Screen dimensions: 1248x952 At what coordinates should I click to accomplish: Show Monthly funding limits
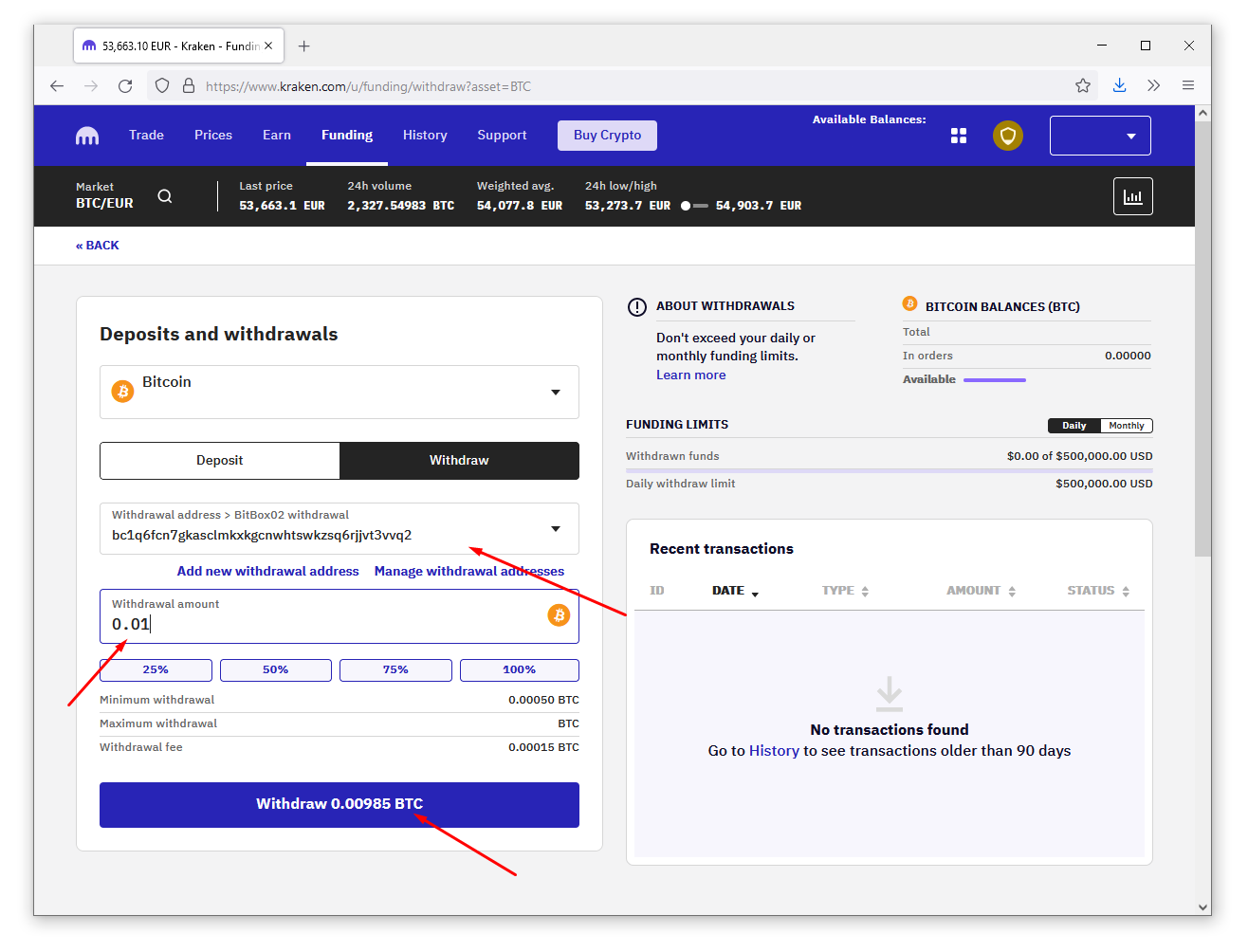(1127, 426)
